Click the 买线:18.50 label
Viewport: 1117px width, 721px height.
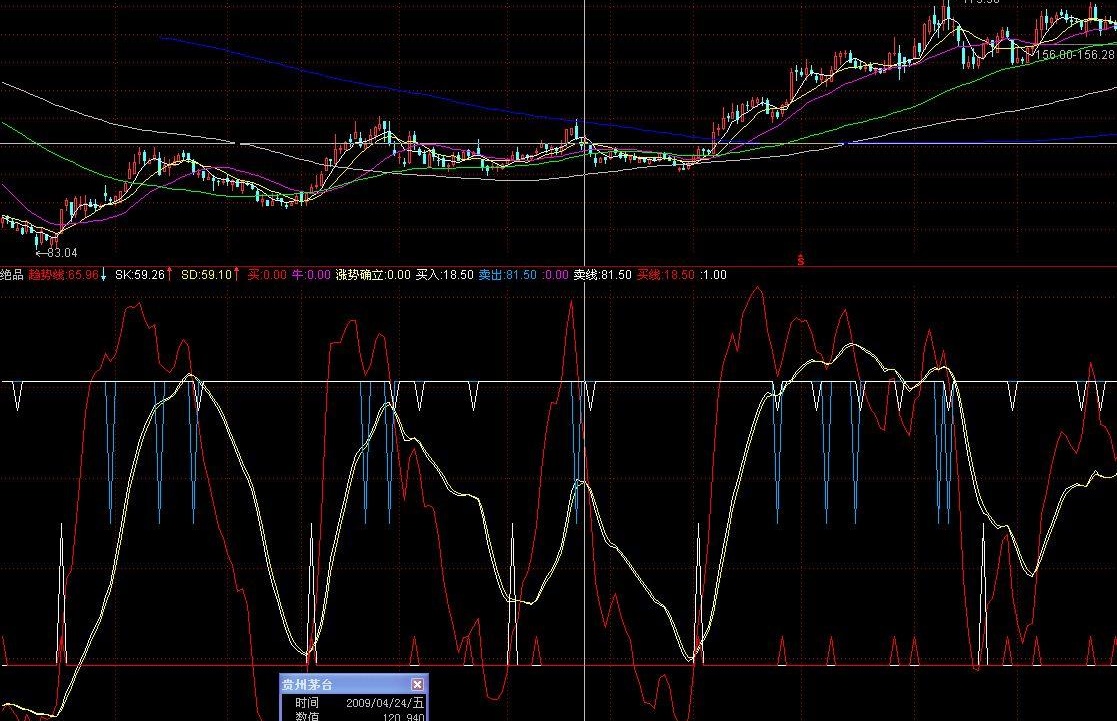665,275
